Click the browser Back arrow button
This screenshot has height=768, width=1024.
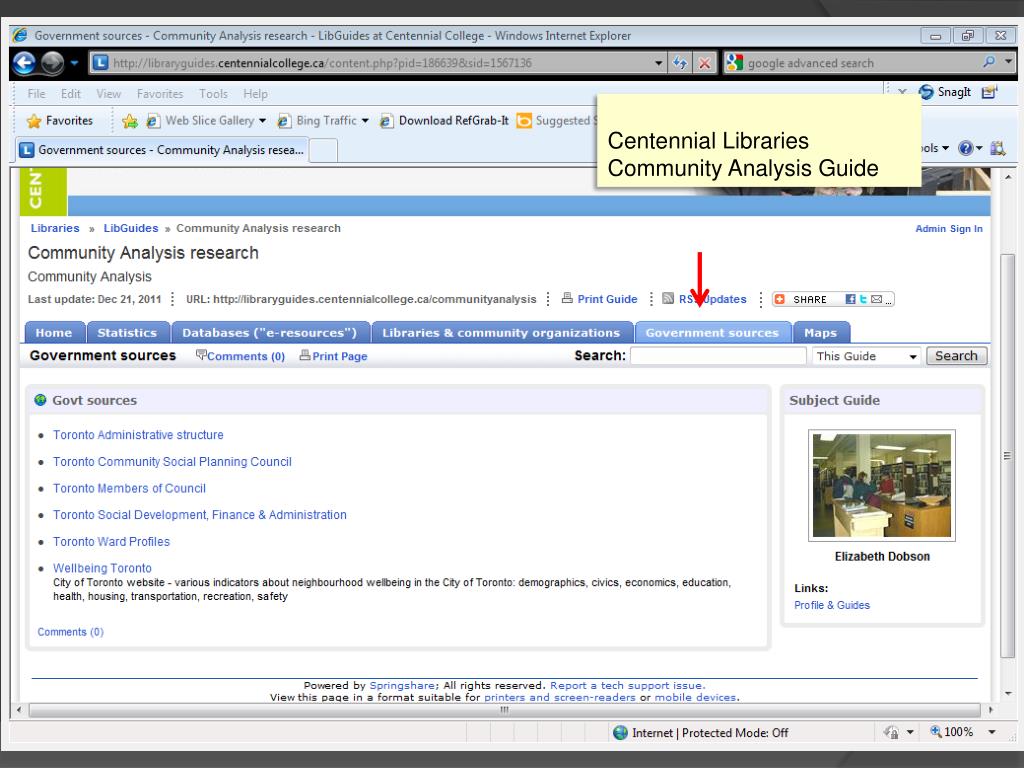pyautogui.click(x=24, y=63)
